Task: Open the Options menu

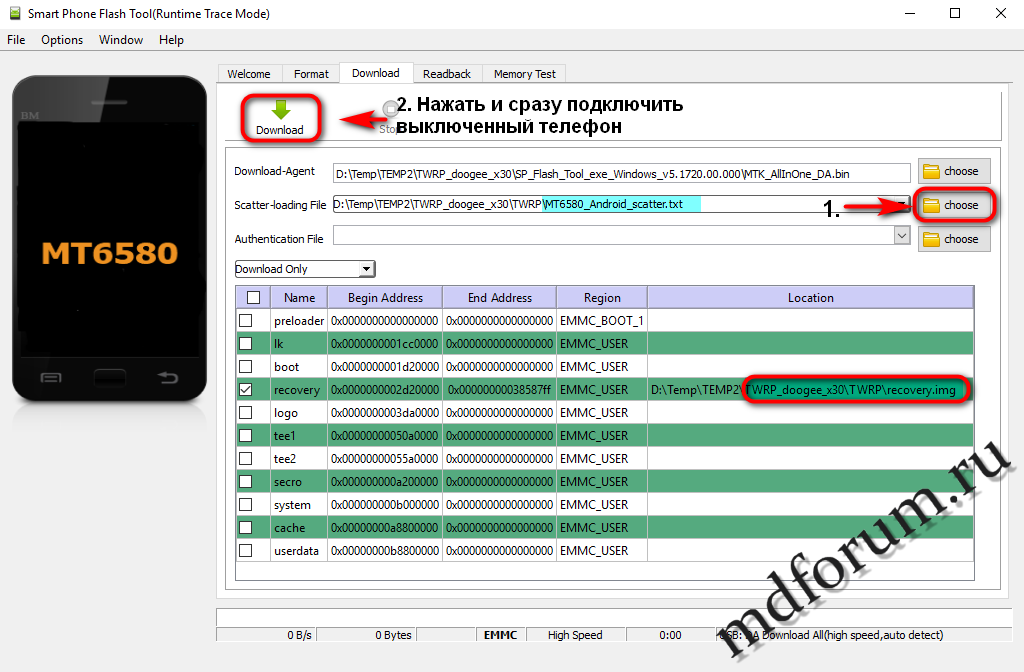Action: pyautogui.click(x=62, y=40)
